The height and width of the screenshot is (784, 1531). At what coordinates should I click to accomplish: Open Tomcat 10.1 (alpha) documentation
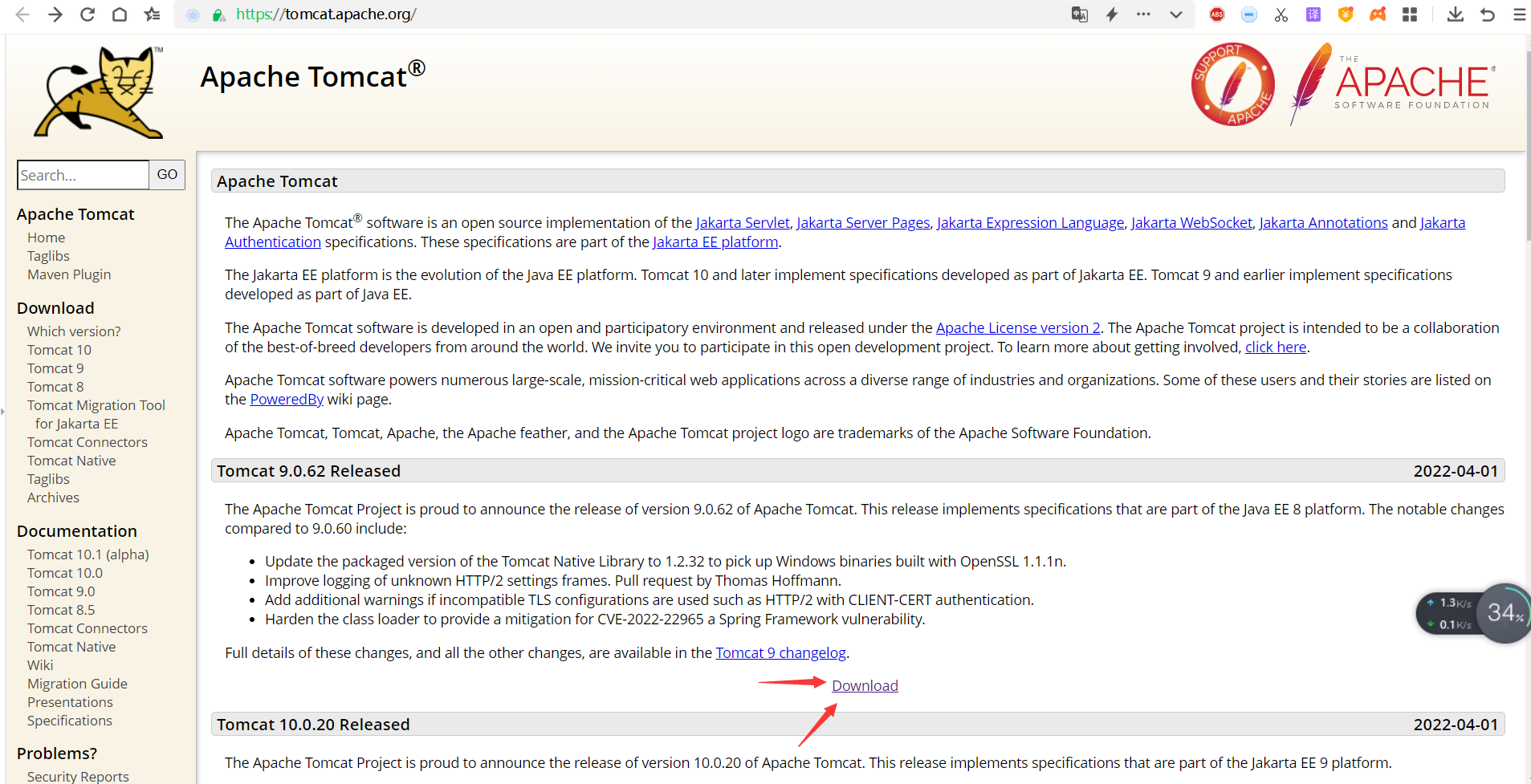click(x=88, y=554)
